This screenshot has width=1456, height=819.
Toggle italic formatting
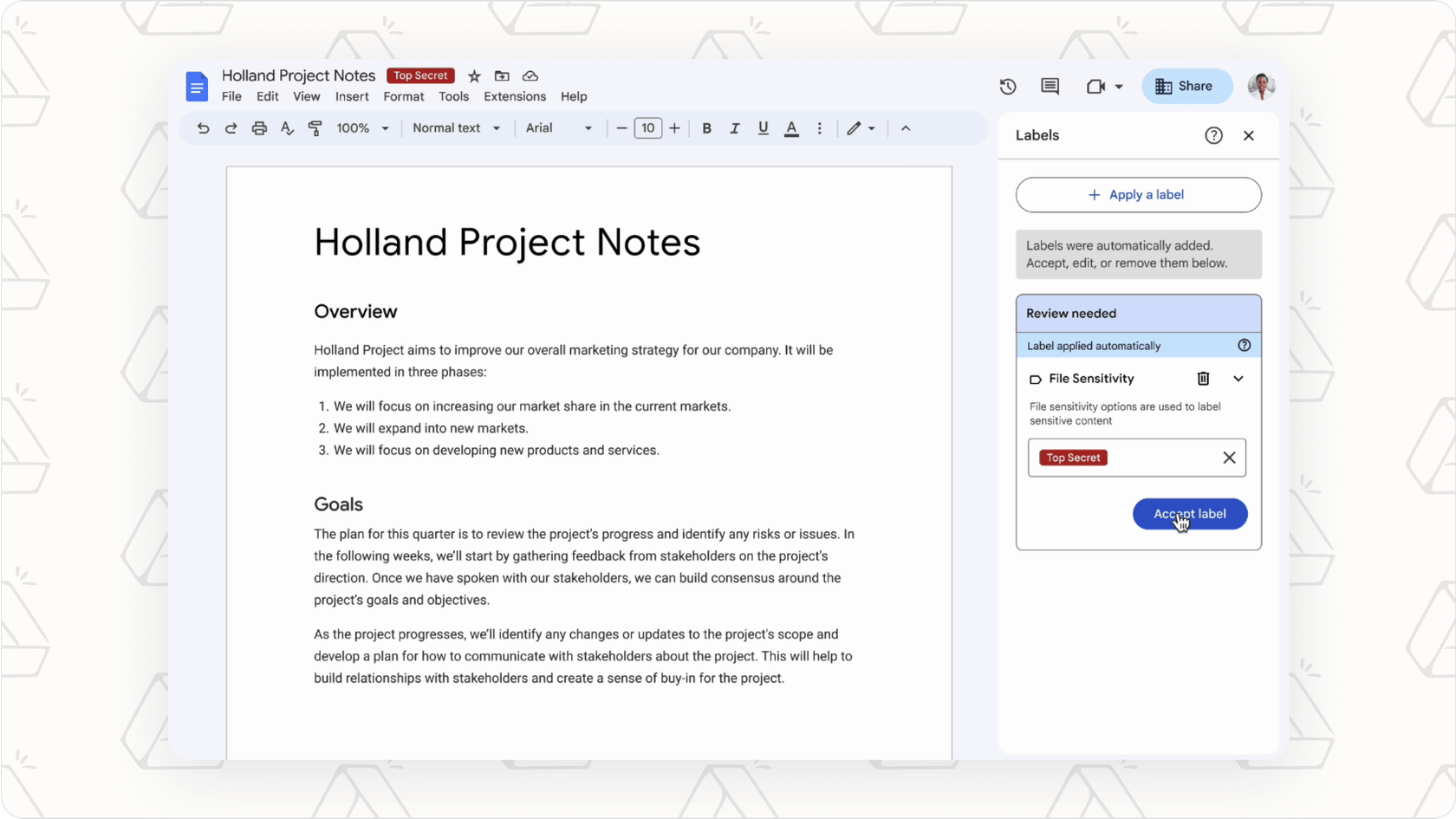click(734, 127)
